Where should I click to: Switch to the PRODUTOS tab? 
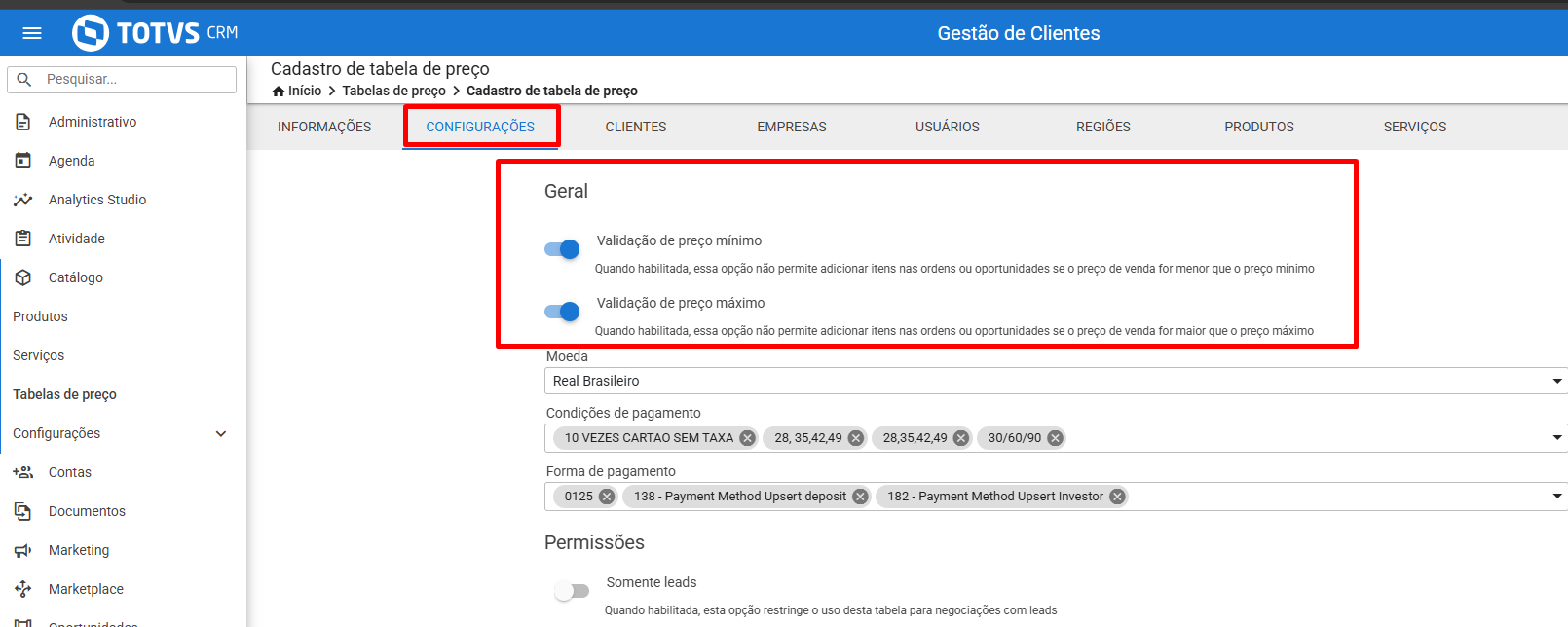(x=1259, y=127)
